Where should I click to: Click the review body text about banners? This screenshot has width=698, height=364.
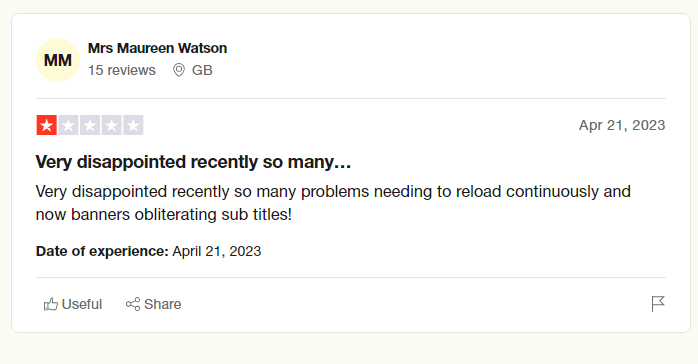pos(333,203)
